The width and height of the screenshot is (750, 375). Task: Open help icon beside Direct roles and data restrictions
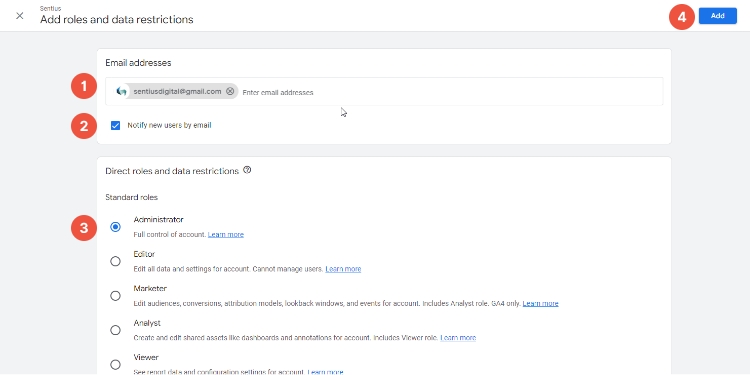247,170
